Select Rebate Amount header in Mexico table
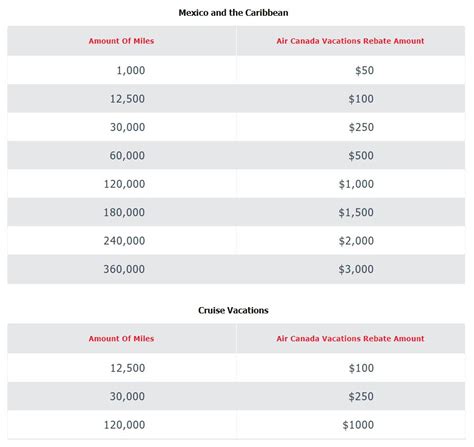This screenshot has height=447, width=474. click(x=350, y=41)
